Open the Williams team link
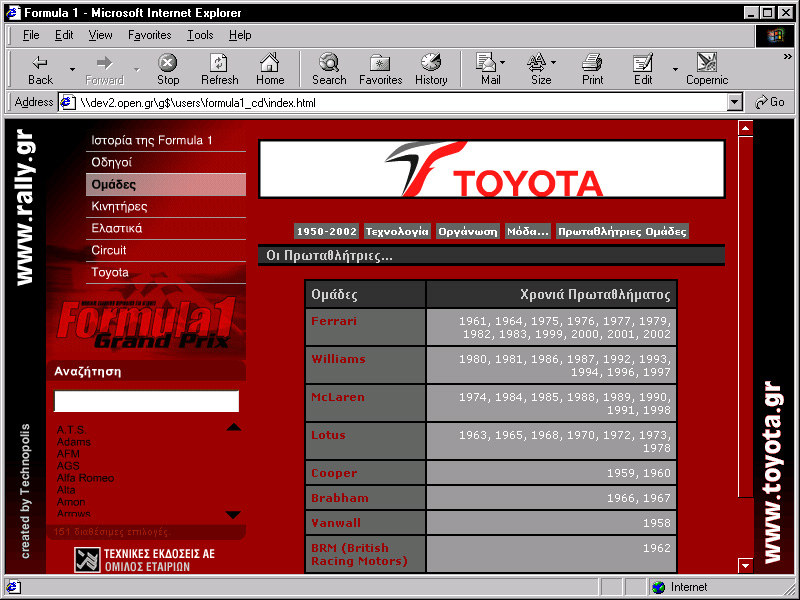Viewport: 800px width, 600px height. point(338,359)
